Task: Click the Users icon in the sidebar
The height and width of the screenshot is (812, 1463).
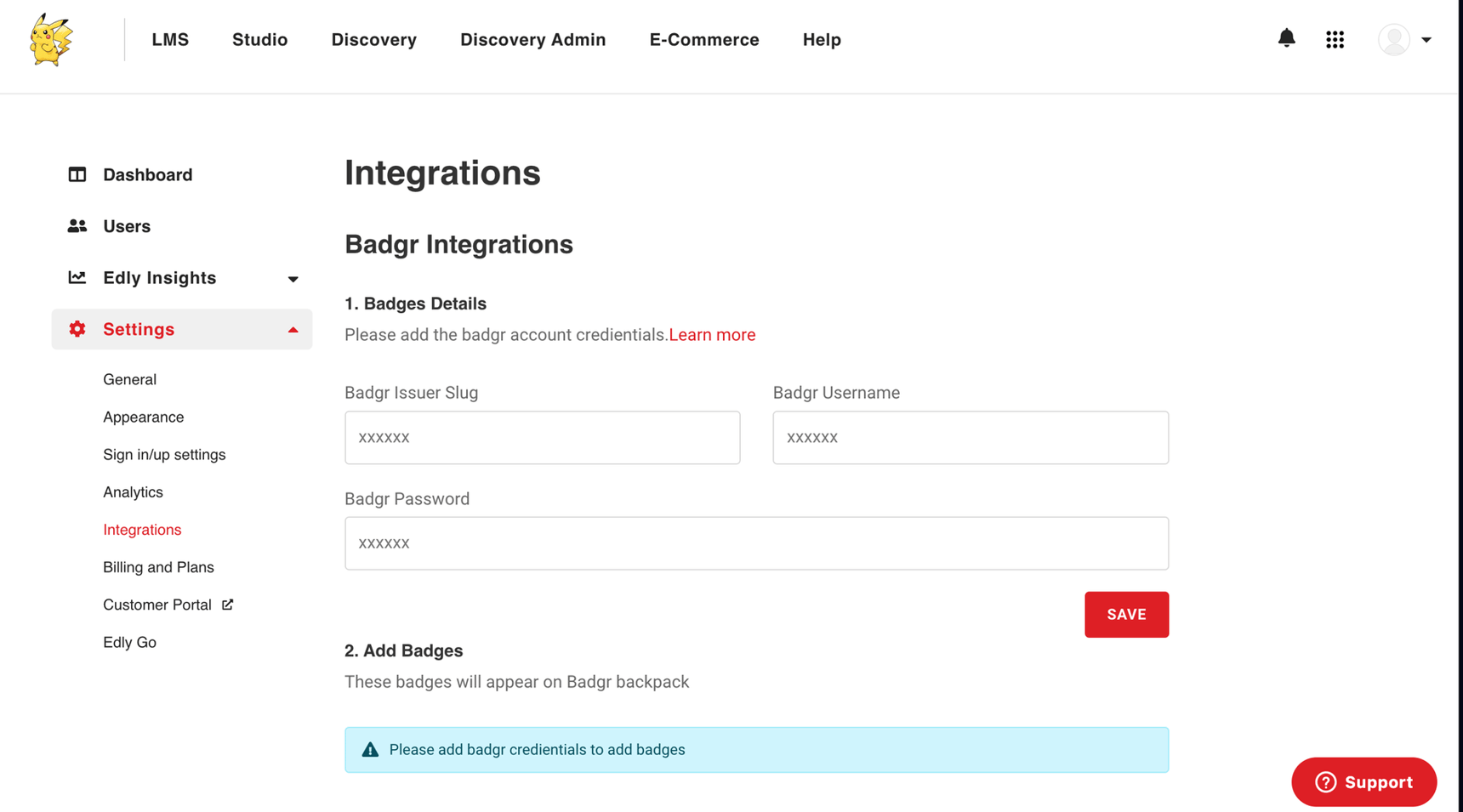Action: point(77,225)
